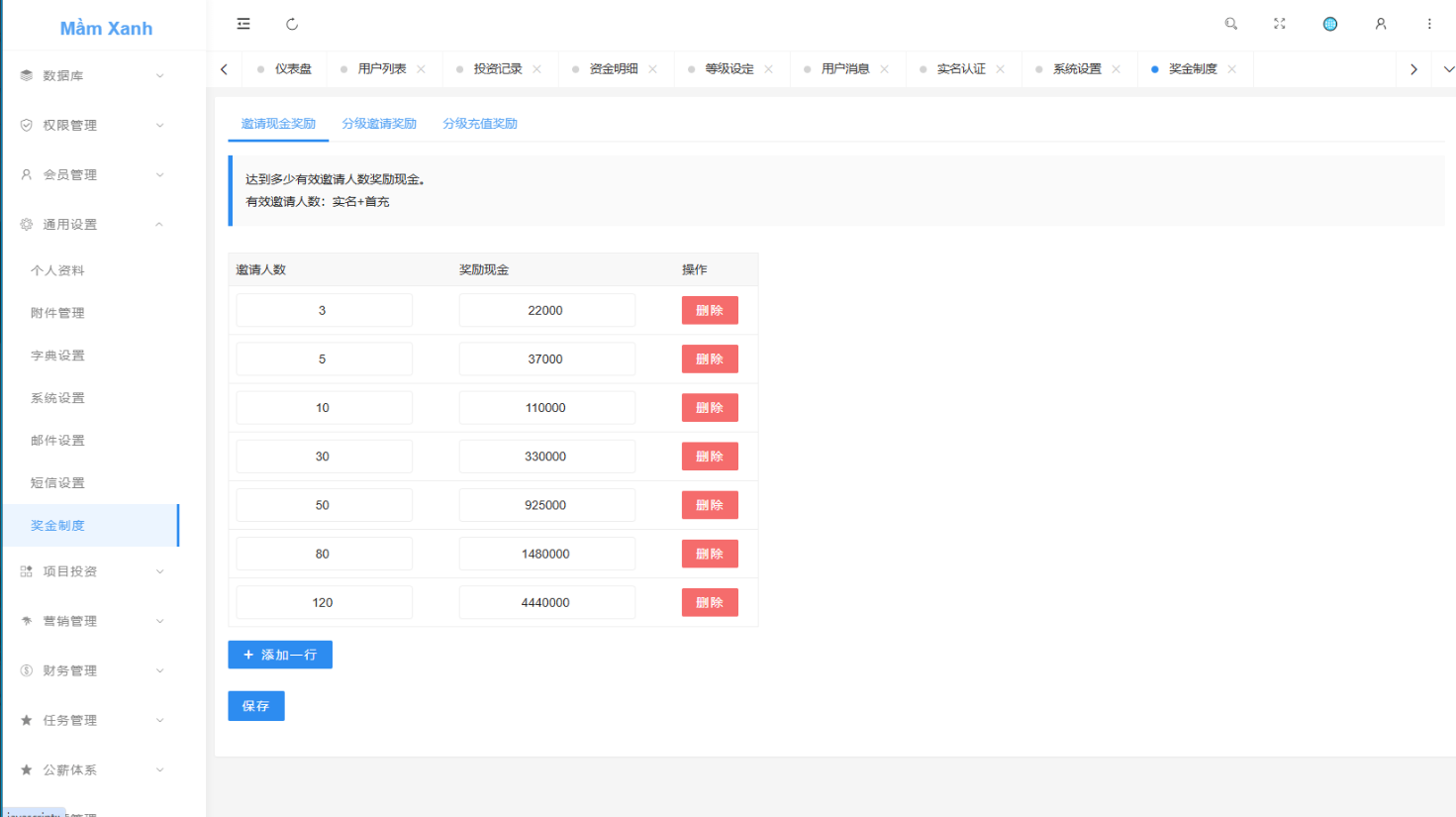Select the 分级邀请奖励 sub-tab
Screen dimensions: 1456x817
[379, 124]
